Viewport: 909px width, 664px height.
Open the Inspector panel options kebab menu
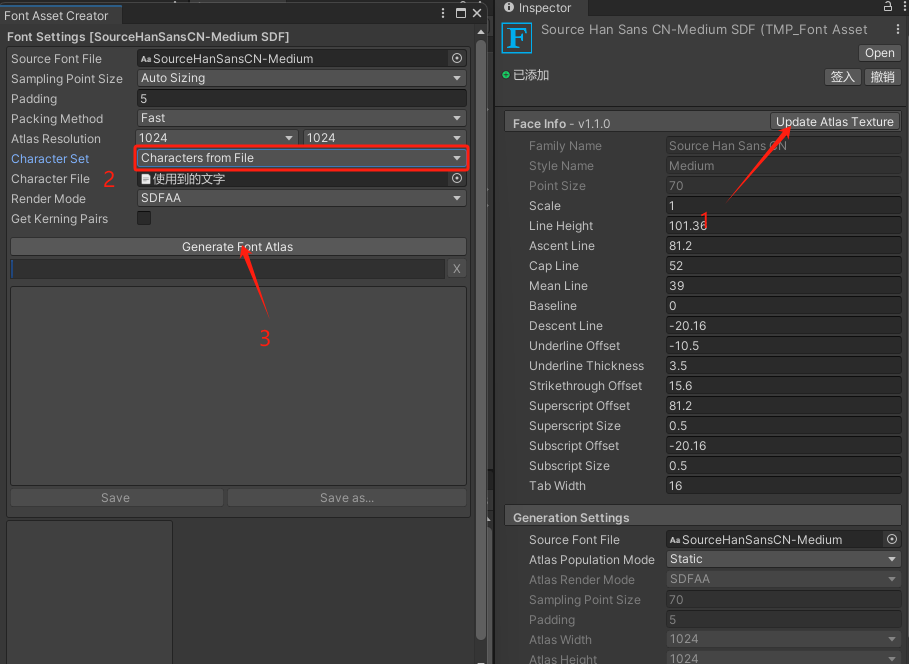[903, 8]
